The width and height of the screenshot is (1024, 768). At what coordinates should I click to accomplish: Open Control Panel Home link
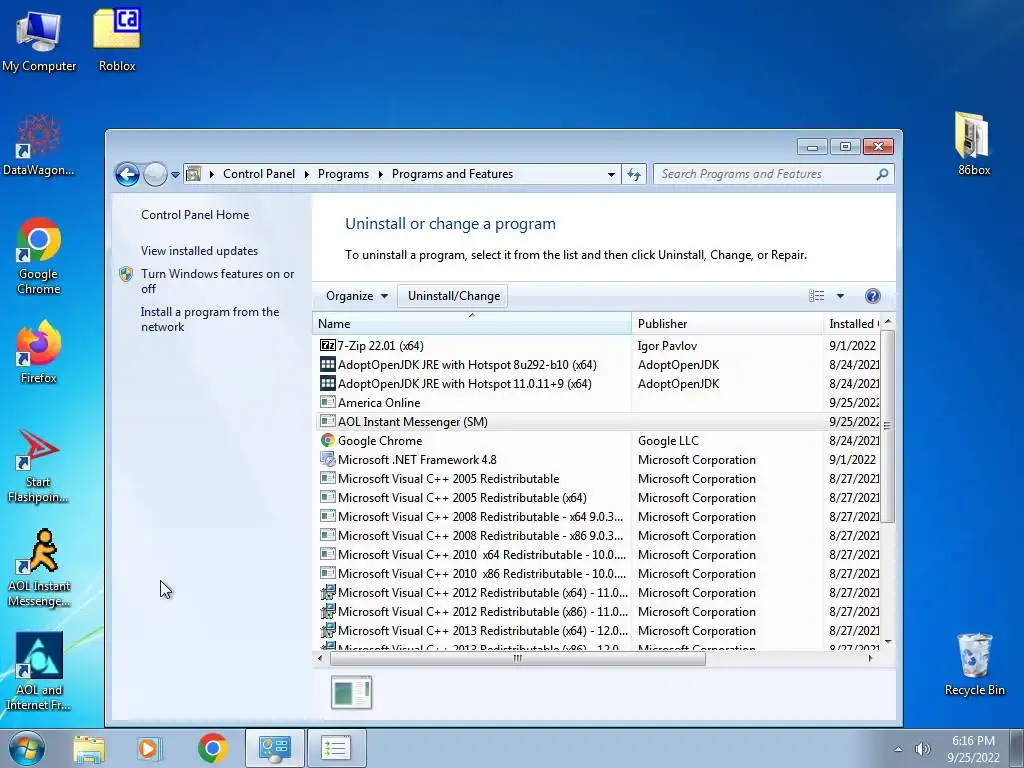point(195,215)
